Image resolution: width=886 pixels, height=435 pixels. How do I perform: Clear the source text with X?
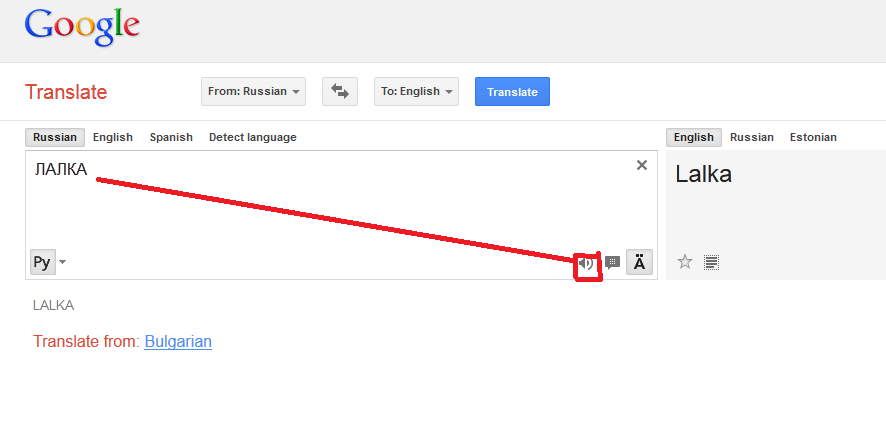(641, 165)
